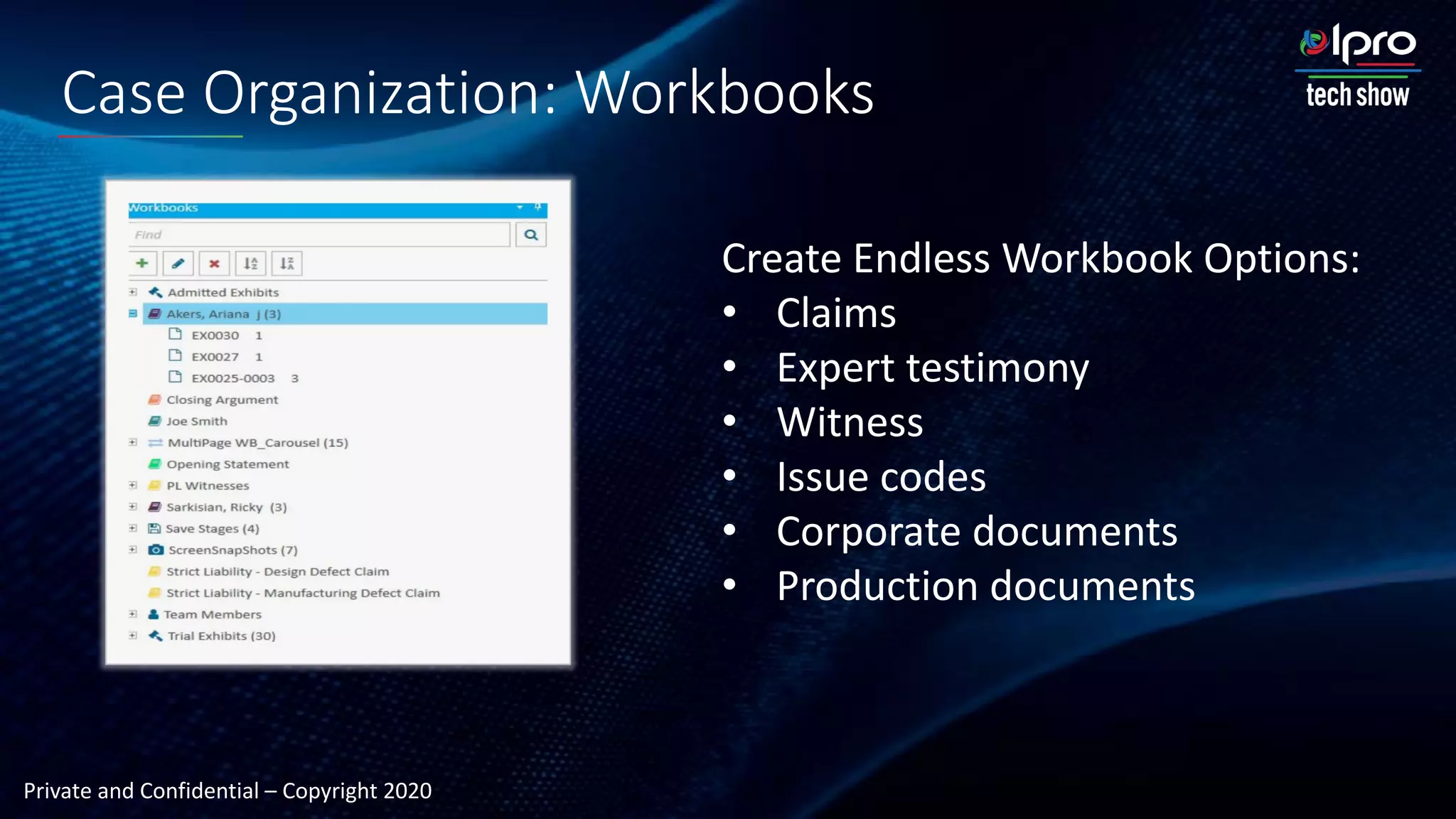Select Strict Liability - Design Defect Claim
The width and height of the screenshot is (1456, 819).
point(277,572)
